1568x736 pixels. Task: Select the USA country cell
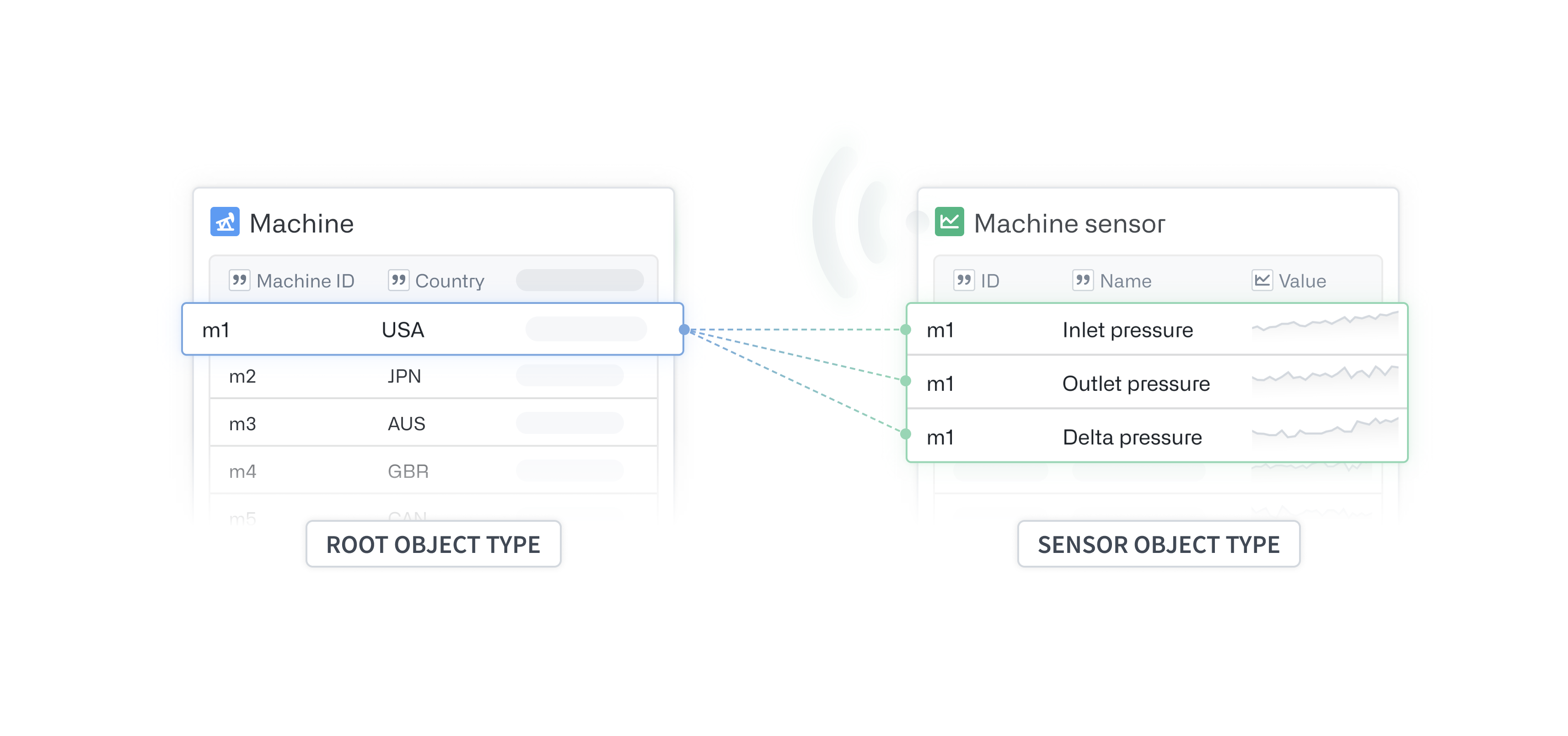(403, 330)
